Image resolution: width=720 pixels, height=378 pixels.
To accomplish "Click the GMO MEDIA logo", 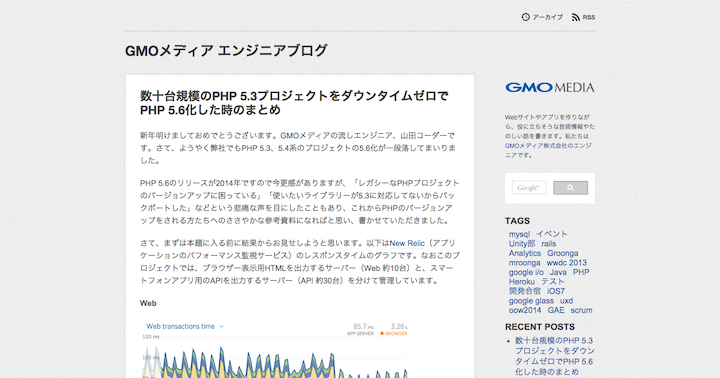I will (x=550, y=87).
